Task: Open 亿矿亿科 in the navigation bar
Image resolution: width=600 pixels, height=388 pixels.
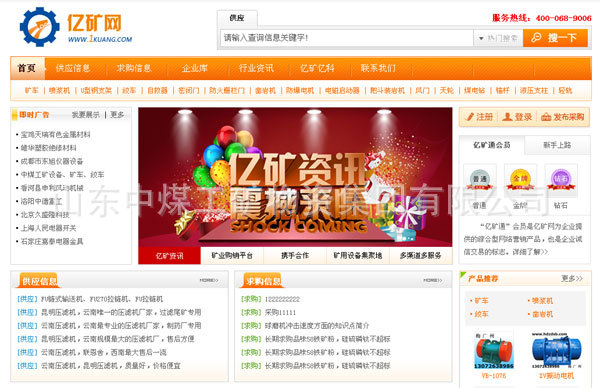Action: pyautogui.click(x=317, y=68)
